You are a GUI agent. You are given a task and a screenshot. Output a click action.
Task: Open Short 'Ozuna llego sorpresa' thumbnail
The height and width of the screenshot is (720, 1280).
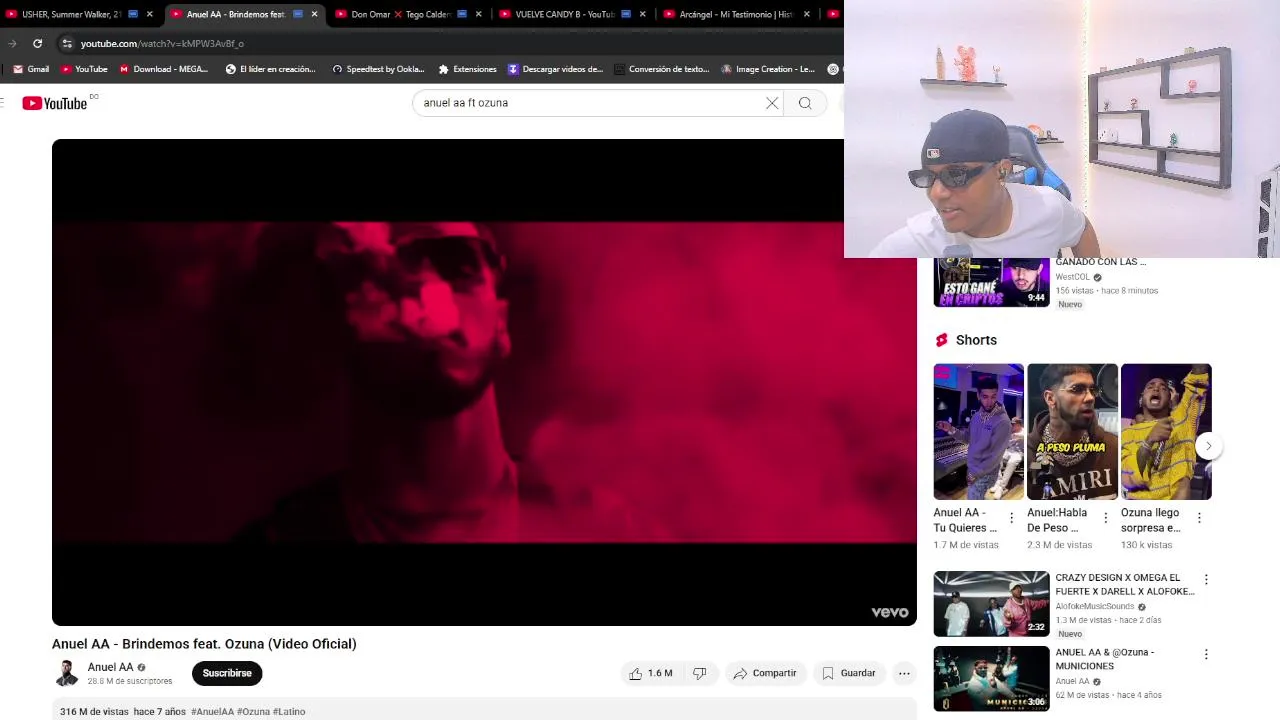click(x=1166, y=432)
